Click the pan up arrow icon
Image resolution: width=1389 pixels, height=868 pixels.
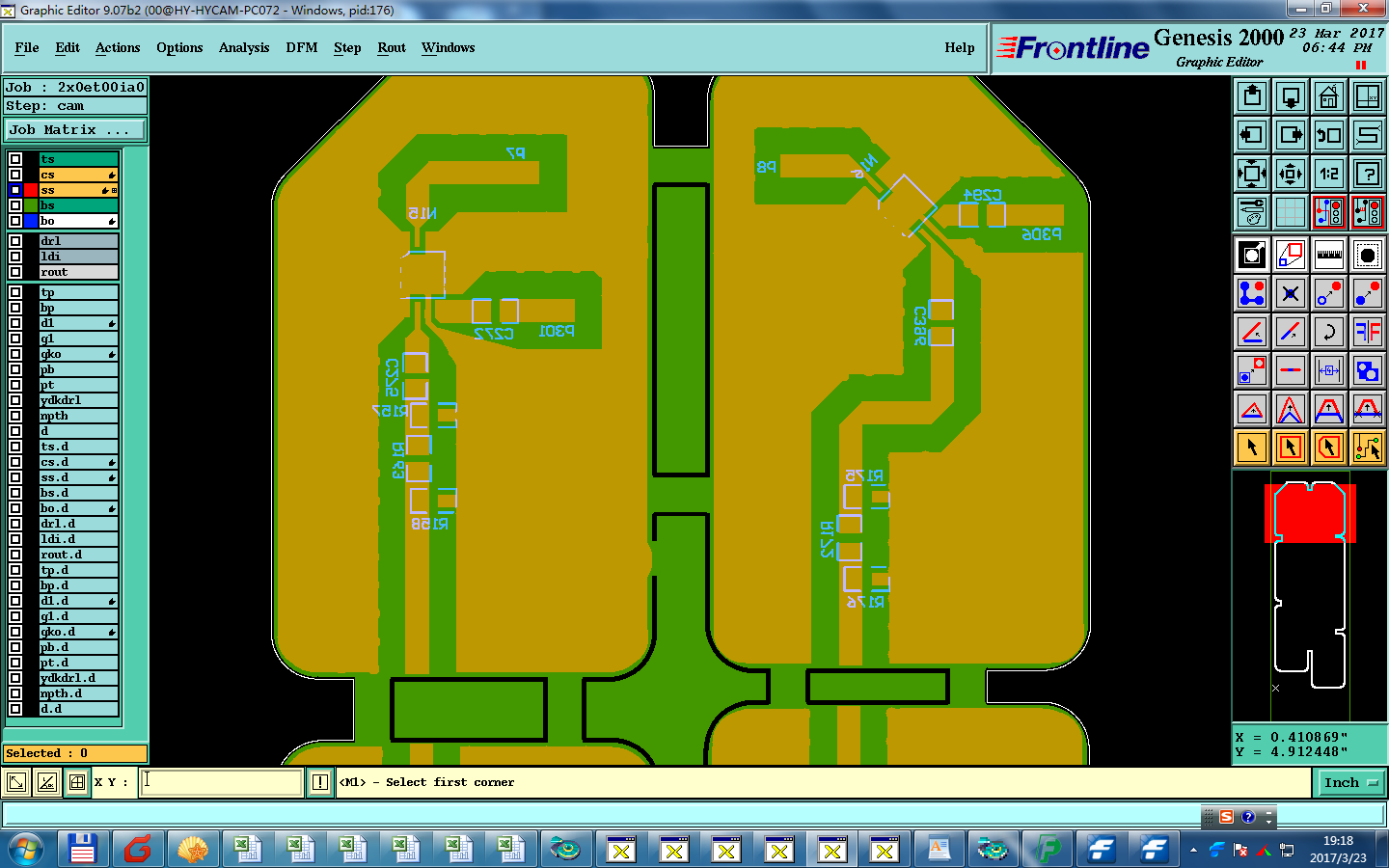[x=1252, y=96]
